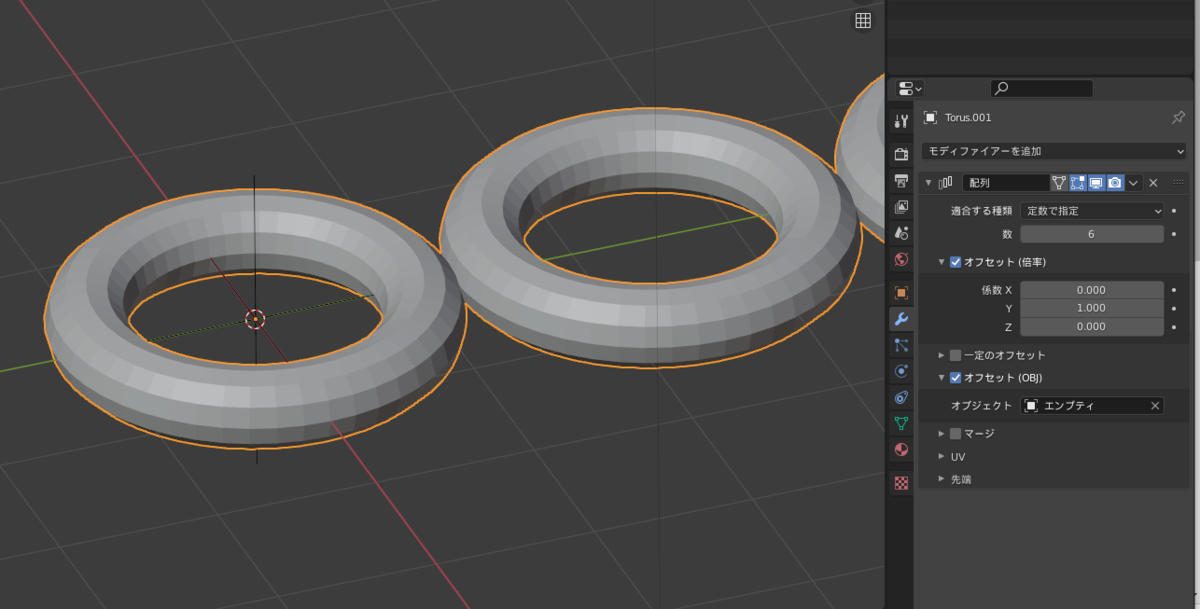This screenshot has height=609, width=1200.
Task: Click the 配列 modifier name field
Action: (x=1006, y=183)
